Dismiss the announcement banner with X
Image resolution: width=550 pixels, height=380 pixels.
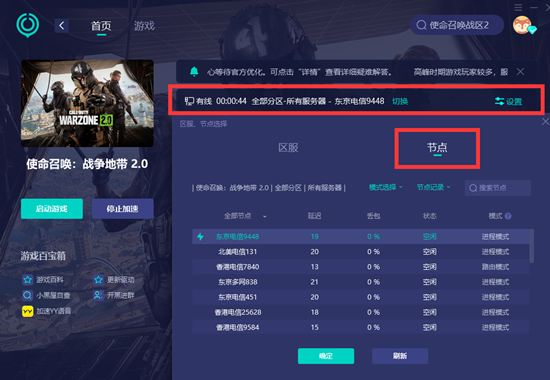pyautogui.click(x=520, y=72)
